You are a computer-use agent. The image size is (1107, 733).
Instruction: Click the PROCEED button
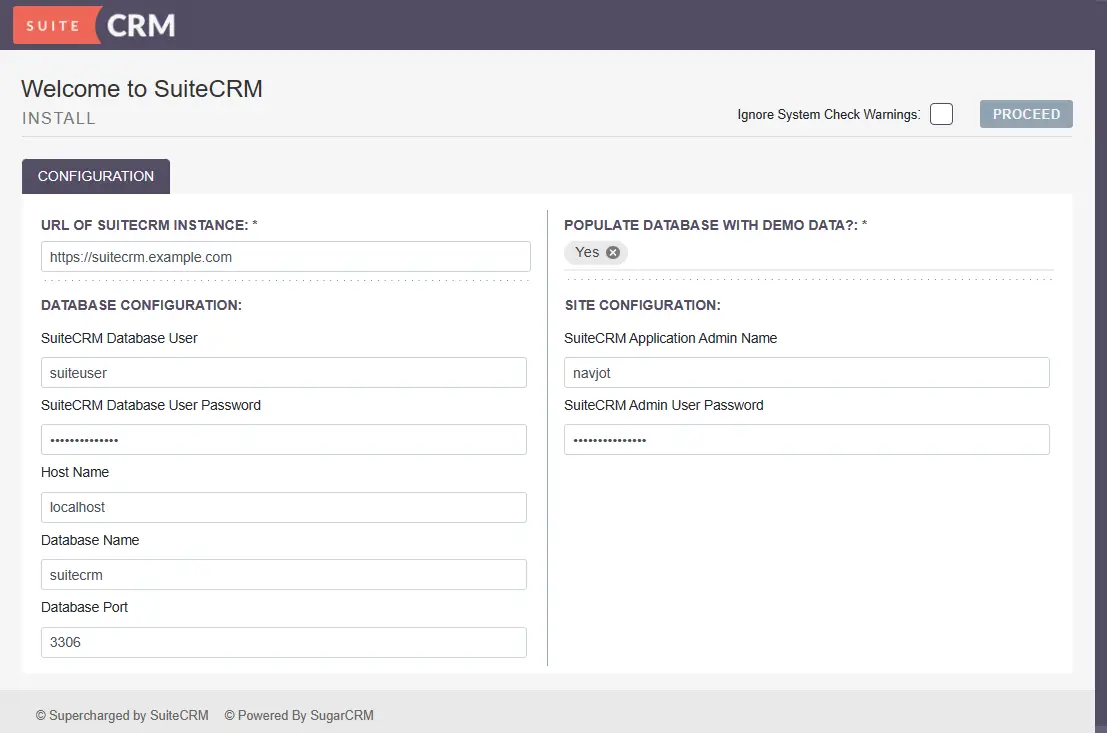[x=1026, y=114]
